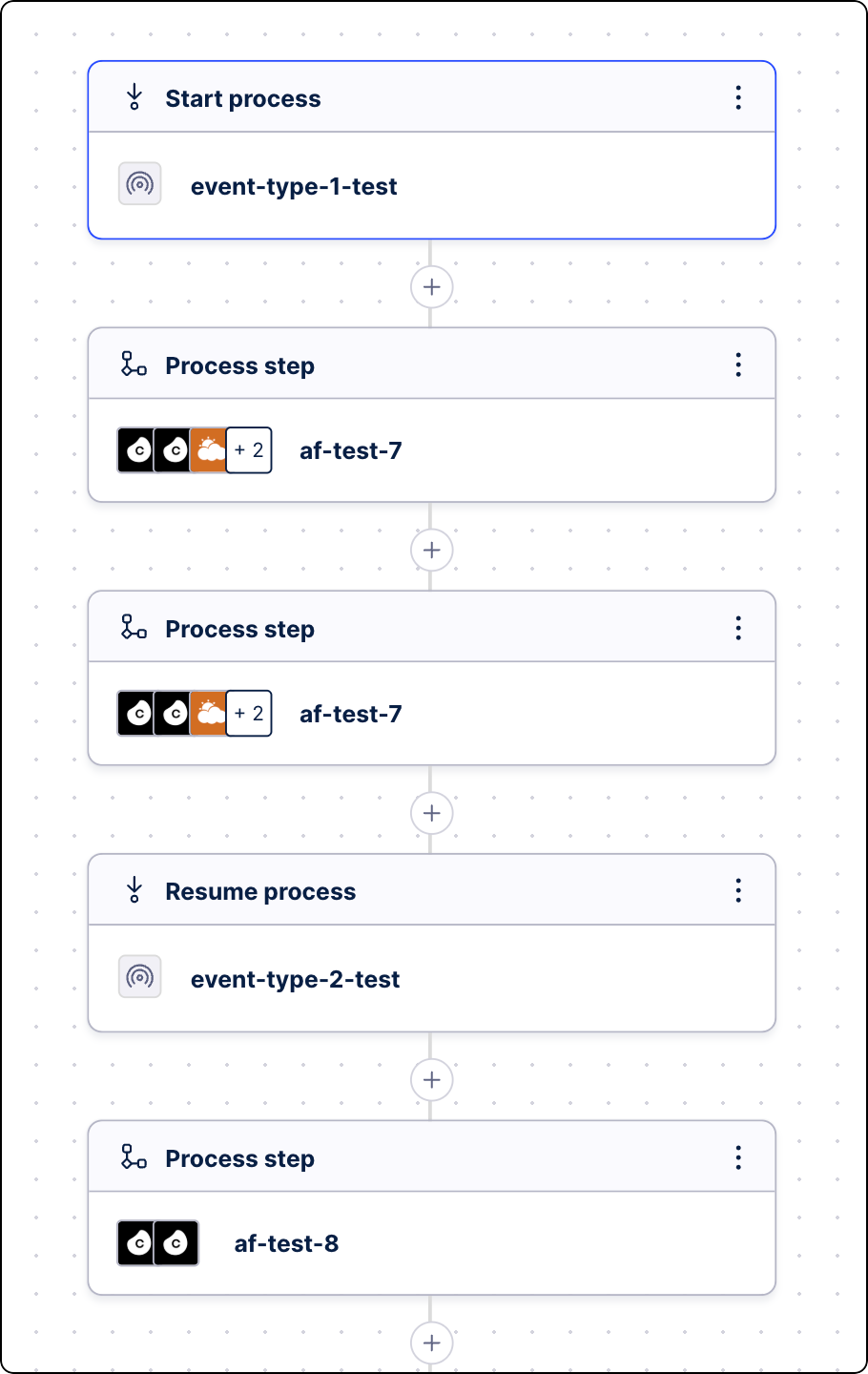
Task: Add a step at the bottom of the flow
Action: point(431,1343)
